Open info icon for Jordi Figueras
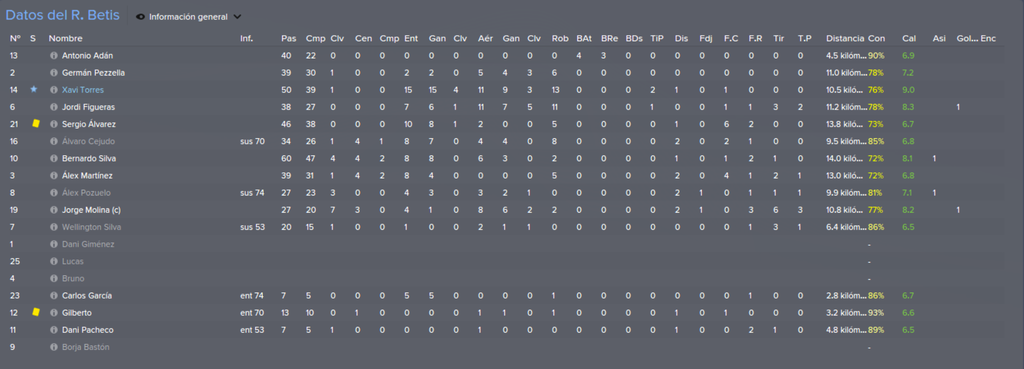Screen dimensions: 1024x369 [x=54, y=107]
